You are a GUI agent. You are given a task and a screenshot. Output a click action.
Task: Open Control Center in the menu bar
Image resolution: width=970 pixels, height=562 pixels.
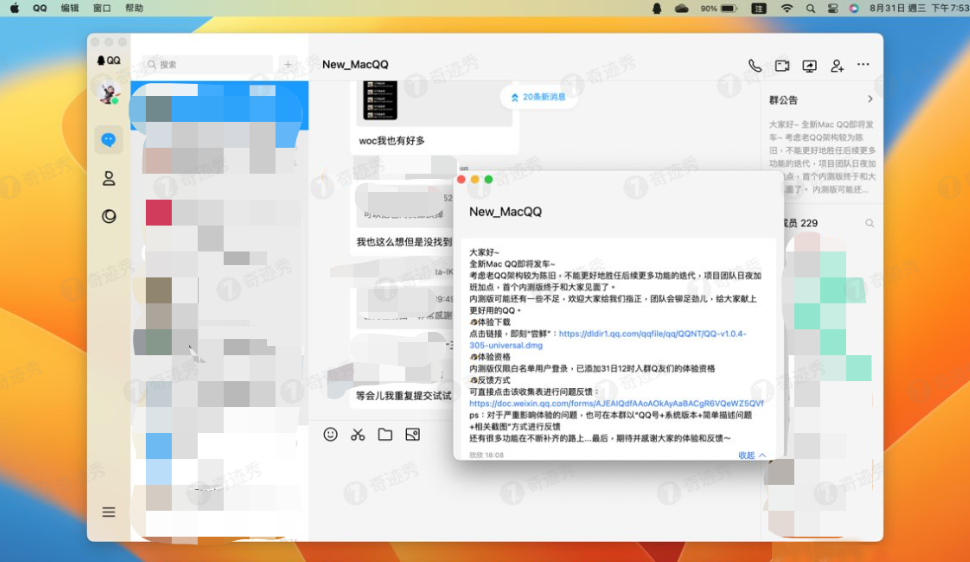click(833, 8)
